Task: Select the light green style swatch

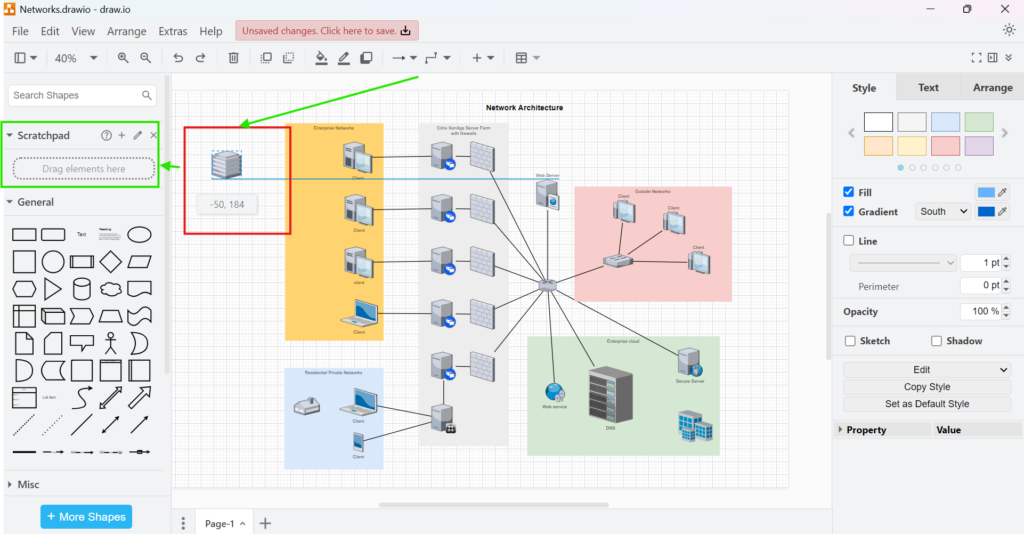Action: click(x=979, y=122)
